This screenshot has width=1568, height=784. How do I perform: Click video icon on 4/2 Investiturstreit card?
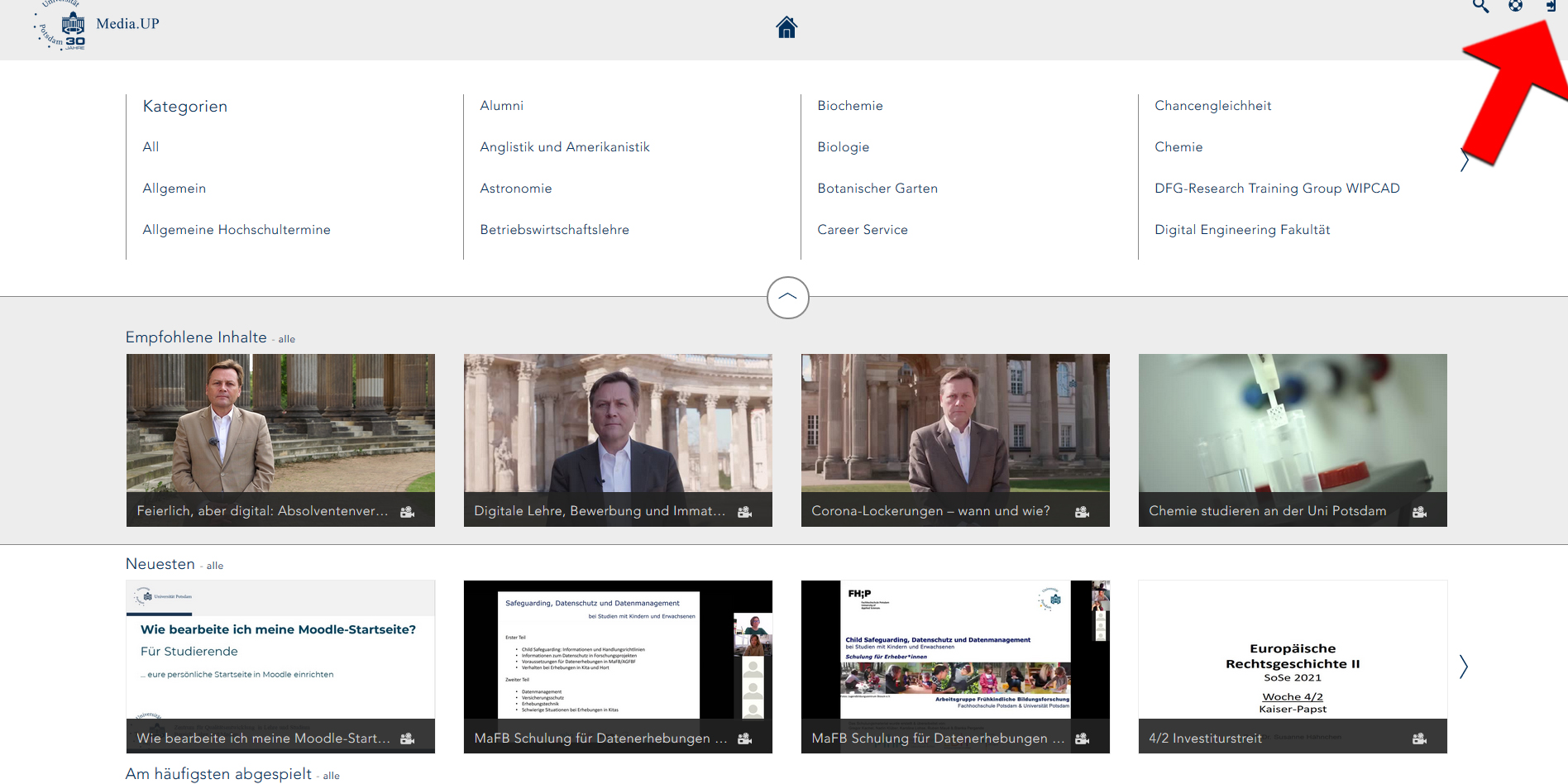point(1419,739)
